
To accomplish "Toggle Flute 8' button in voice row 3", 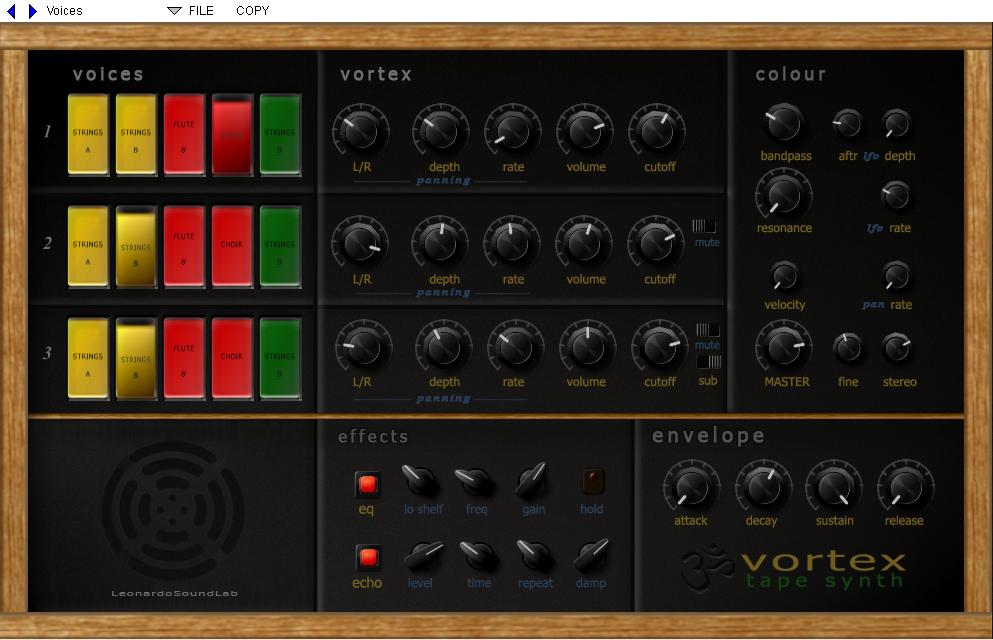I will point(184,358).
